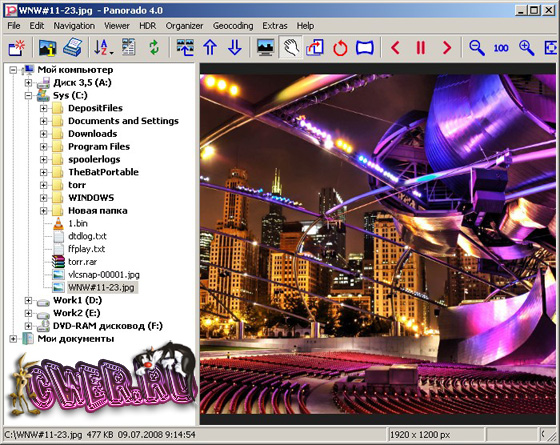
Task: Pause the slideshow with red bars
Action: tap(421, 48)
